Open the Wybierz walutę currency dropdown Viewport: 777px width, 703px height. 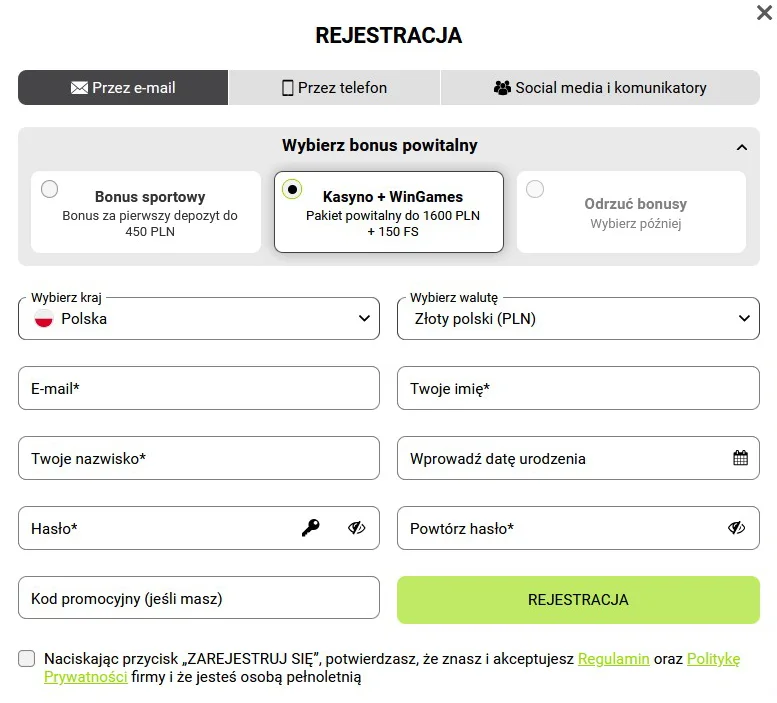tap(578, 319)
